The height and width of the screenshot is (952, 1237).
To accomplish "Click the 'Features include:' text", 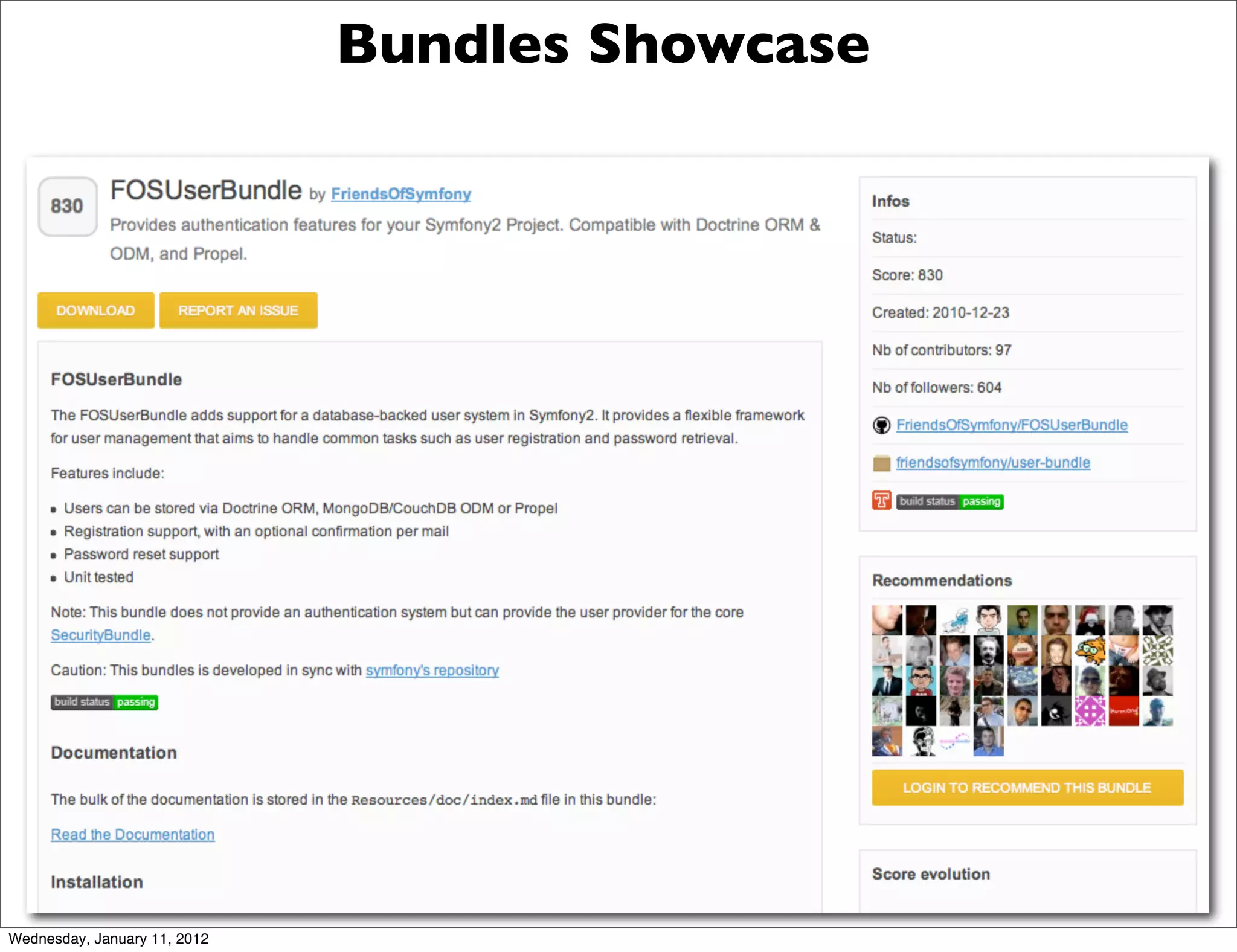I will 108,474.
